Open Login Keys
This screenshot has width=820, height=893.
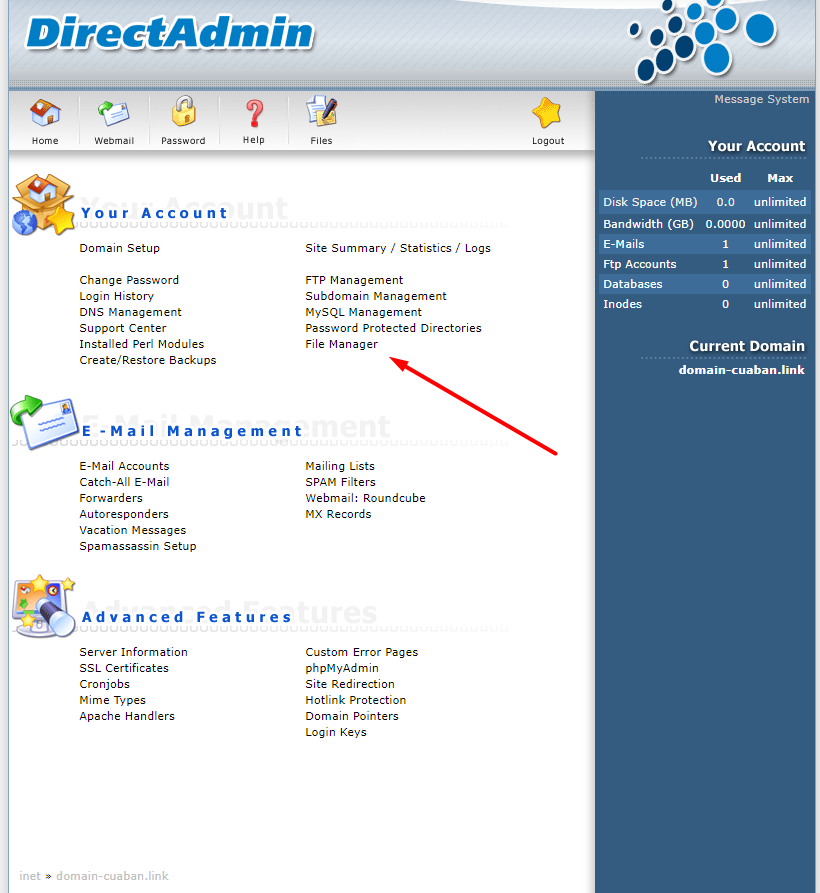point(336,732)
